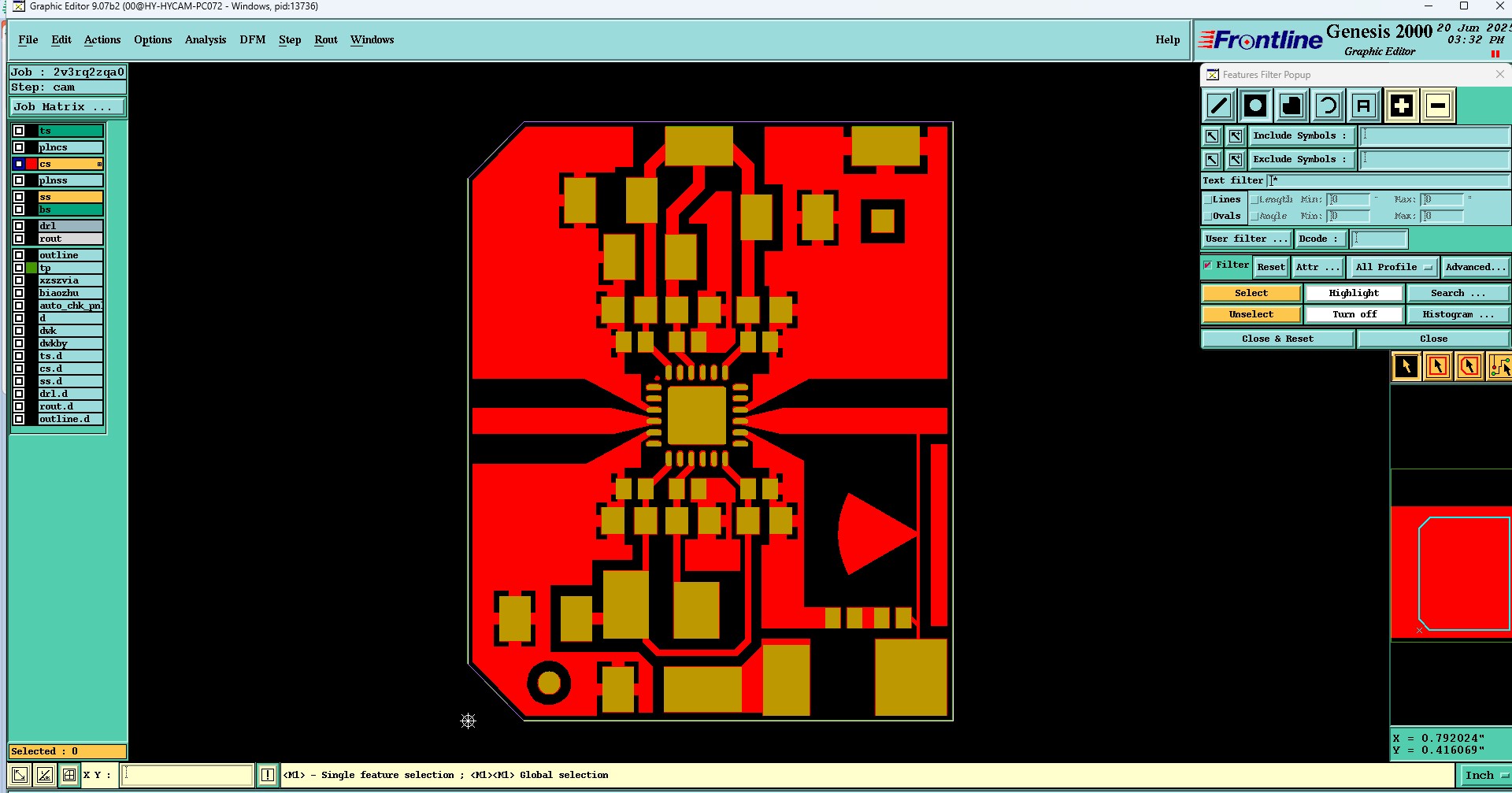Click the Text filter input field
The width and height of the screenshot is (1512, 793).
(x=1388, y=180)
